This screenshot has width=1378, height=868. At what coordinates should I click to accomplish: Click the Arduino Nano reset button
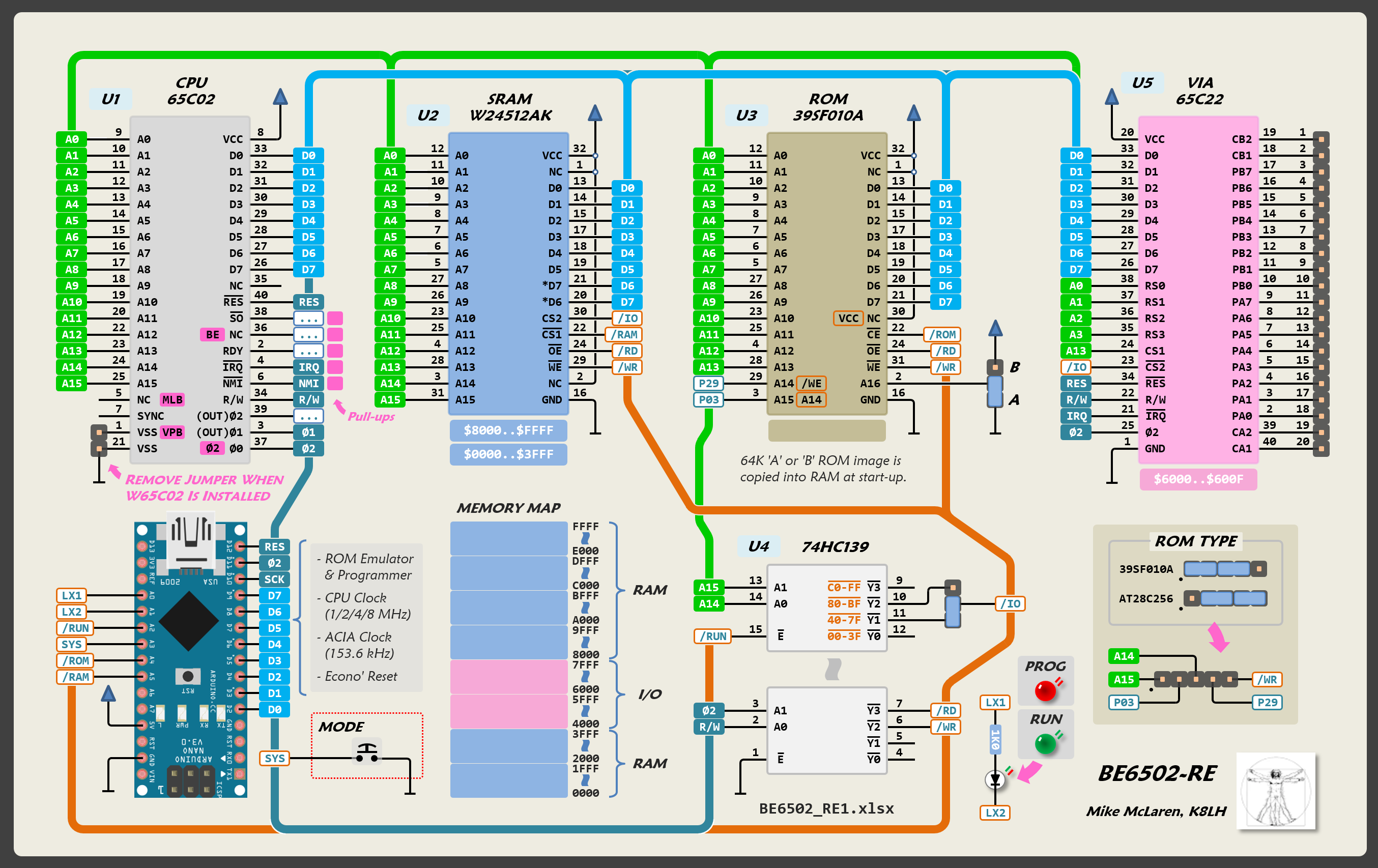[x=188, y=676]
